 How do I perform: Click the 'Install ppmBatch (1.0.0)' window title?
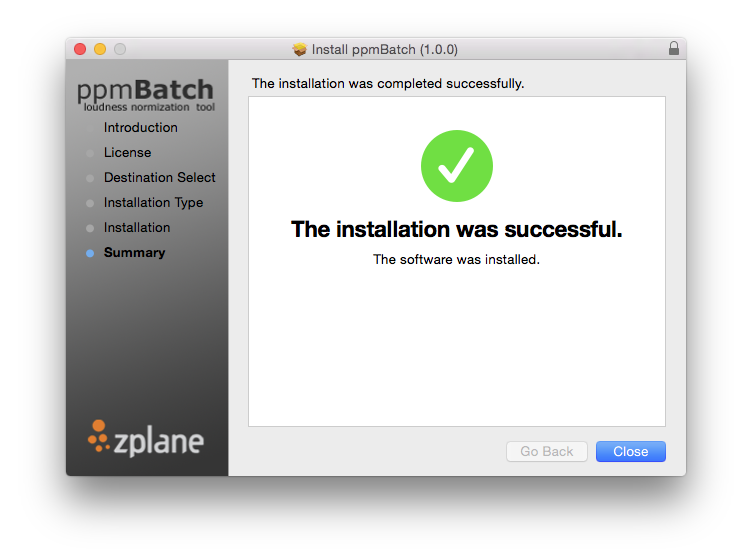click(x=385, y=49)
